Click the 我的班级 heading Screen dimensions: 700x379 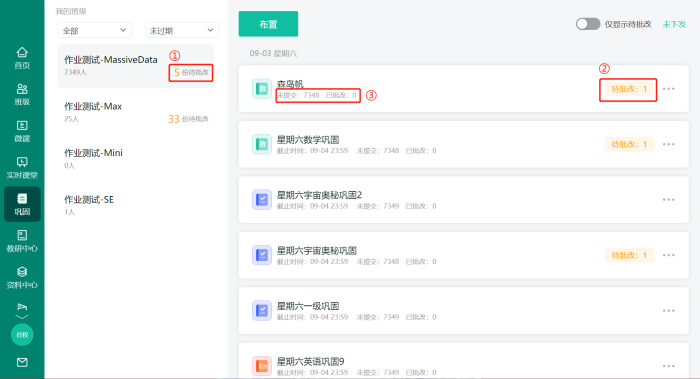click(71, 11)
